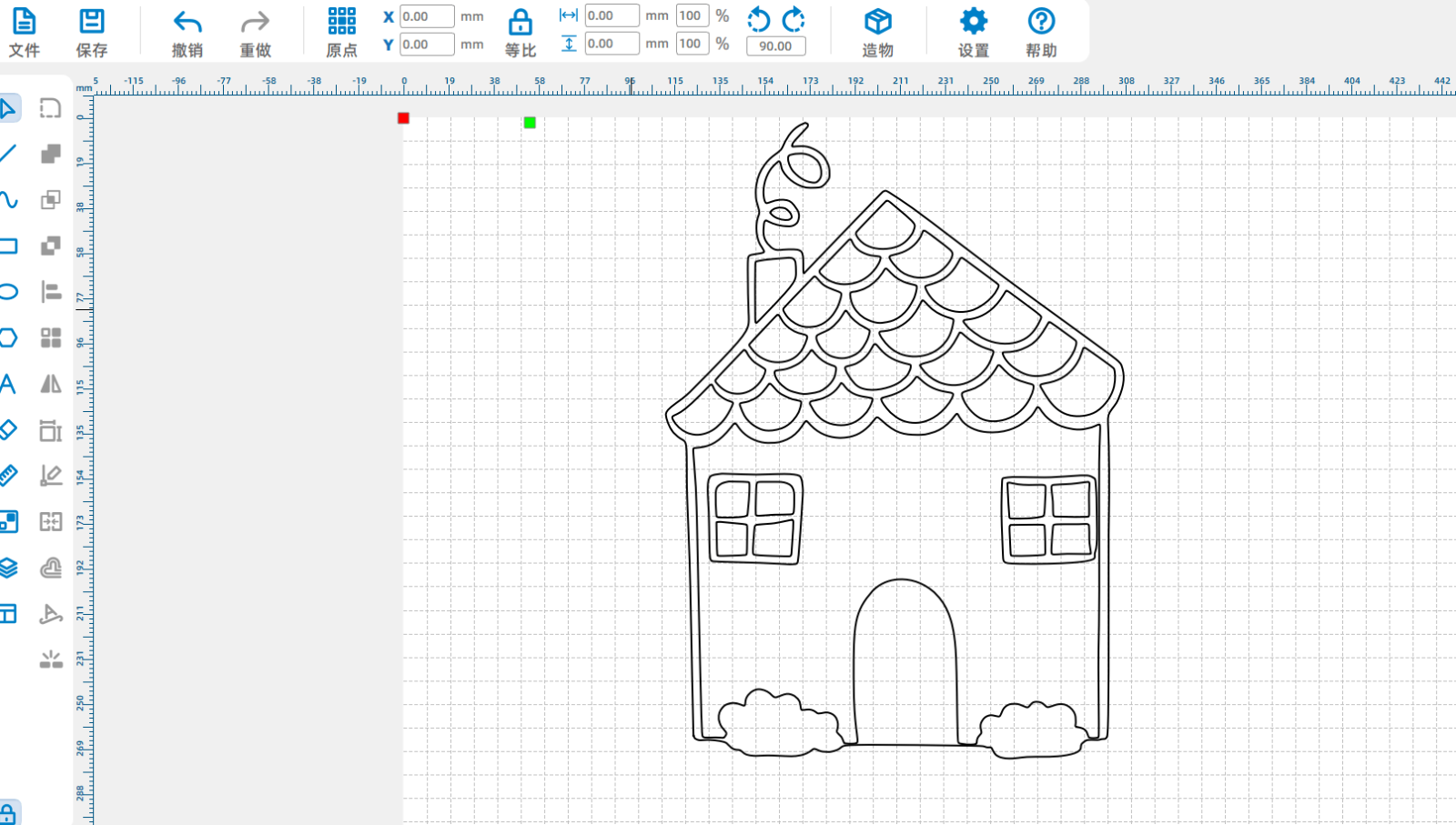Click the red square marker on canvas
Screen dimensions: 1456x825
click(403, 118)
